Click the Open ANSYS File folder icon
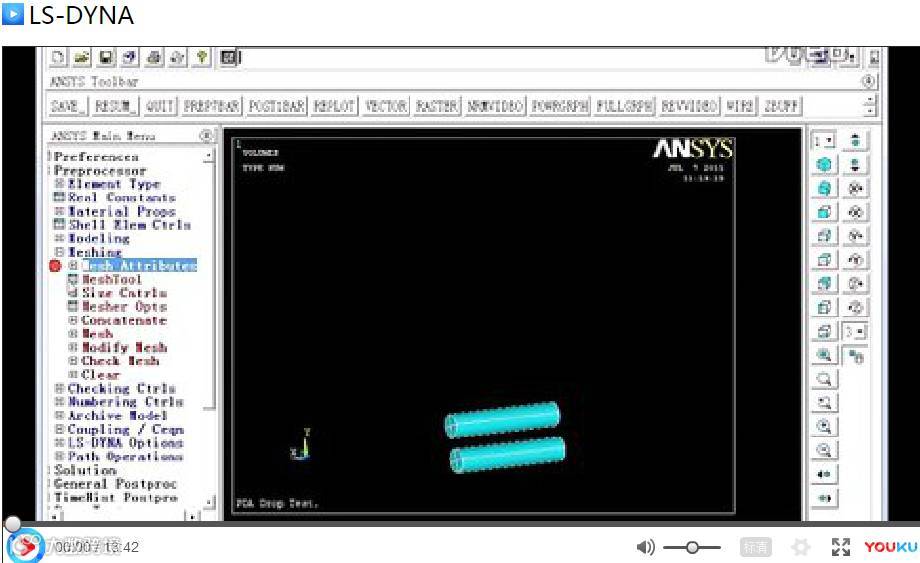 point(82,57)
